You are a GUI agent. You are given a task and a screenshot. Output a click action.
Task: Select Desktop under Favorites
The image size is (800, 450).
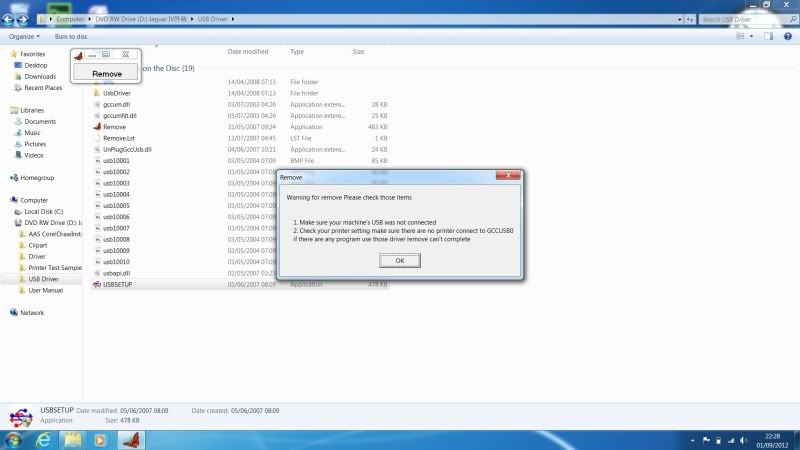pyautogui.click(x=36, y=65)
